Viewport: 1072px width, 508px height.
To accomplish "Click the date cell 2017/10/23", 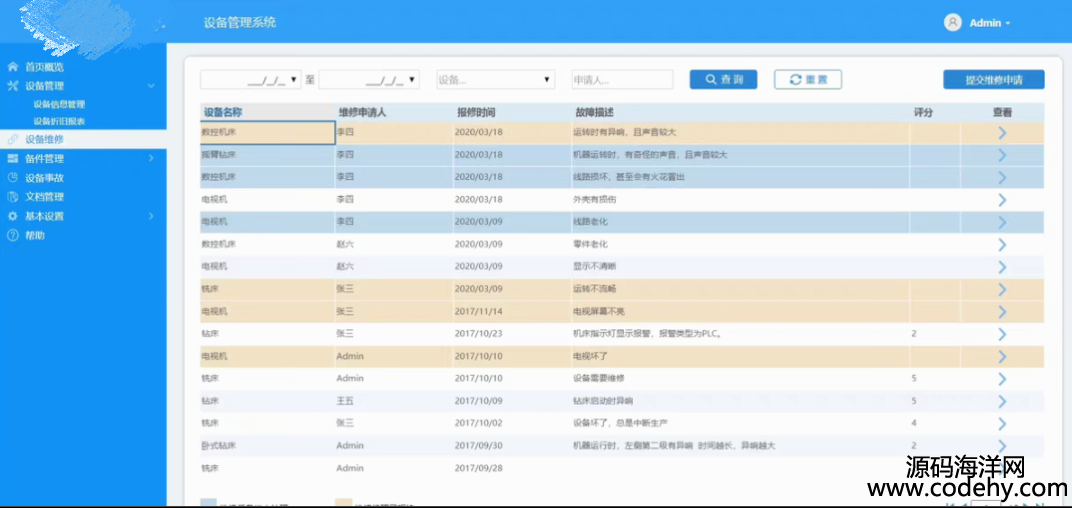I will [x=478, y=334].
